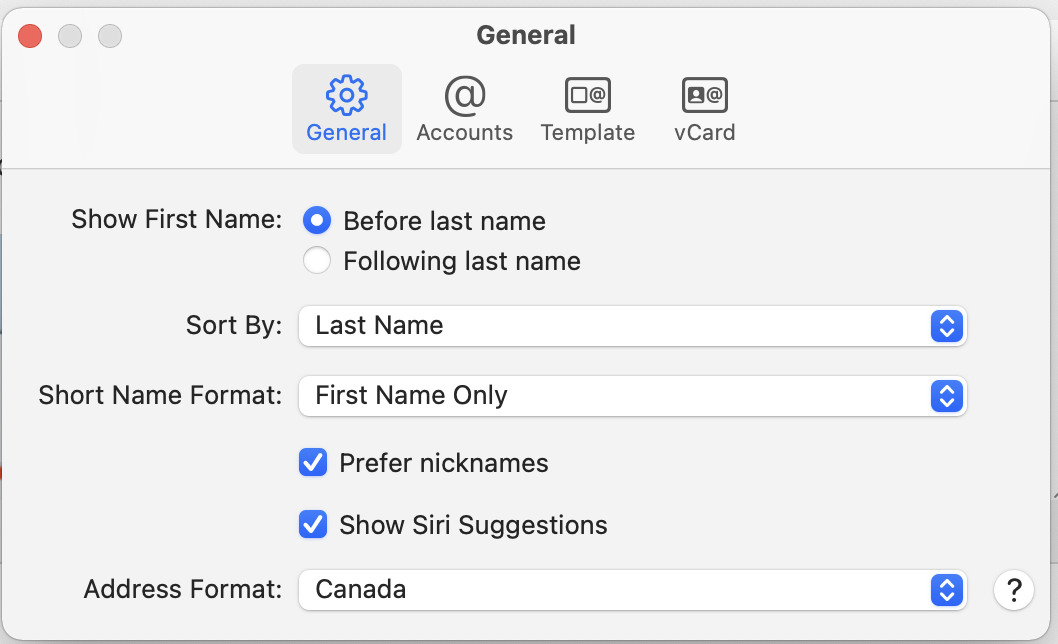
Task: Open the First Name Only dropdown
Action: (x=620, y=396)
